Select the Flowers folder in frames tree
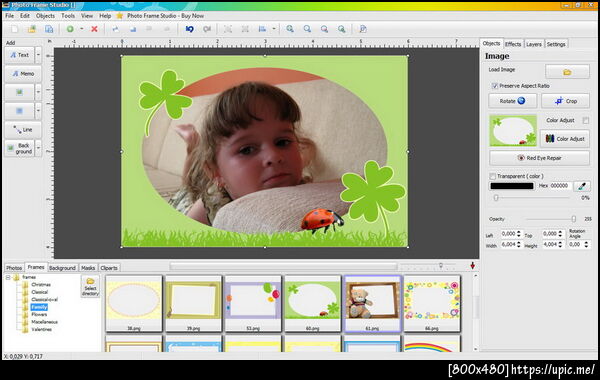The image size is (600, 380). (39, 314)
